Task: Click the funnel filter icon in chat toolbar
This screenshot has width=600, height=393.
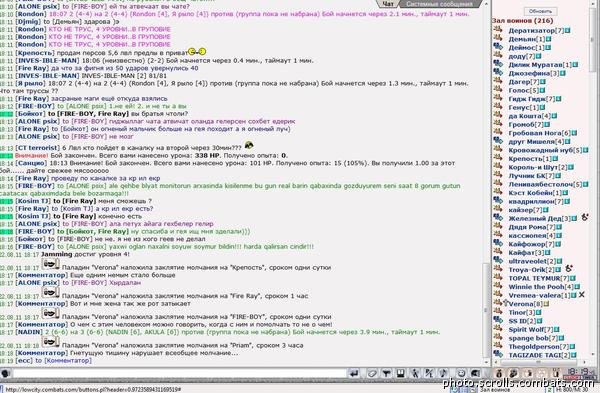Action: click(x=386, y=373)
